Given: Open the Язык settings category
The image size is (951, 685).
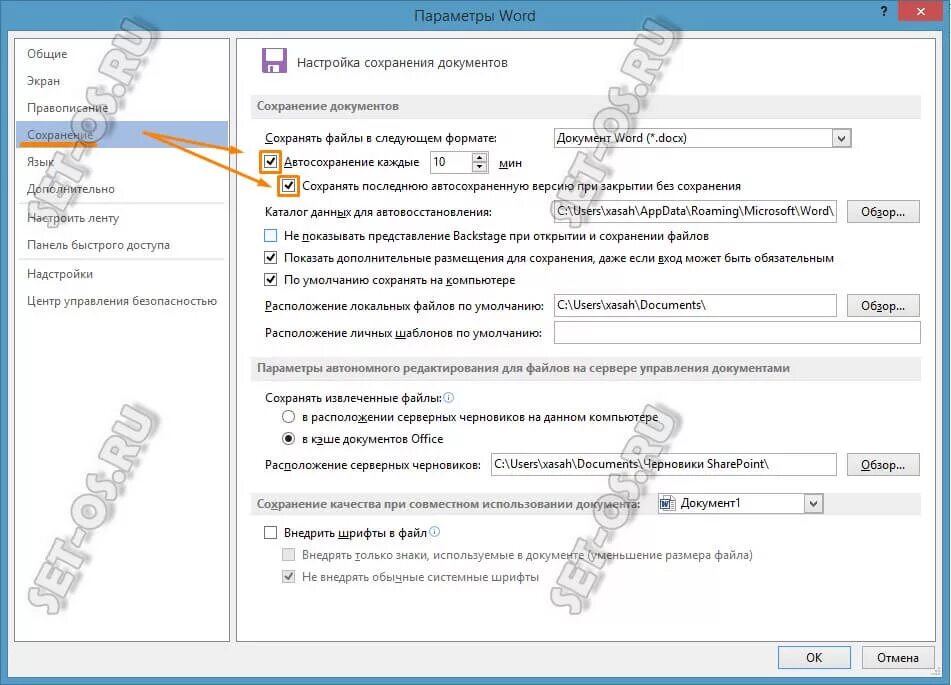Looking at the screenshot, I should [x=121, y=161].
